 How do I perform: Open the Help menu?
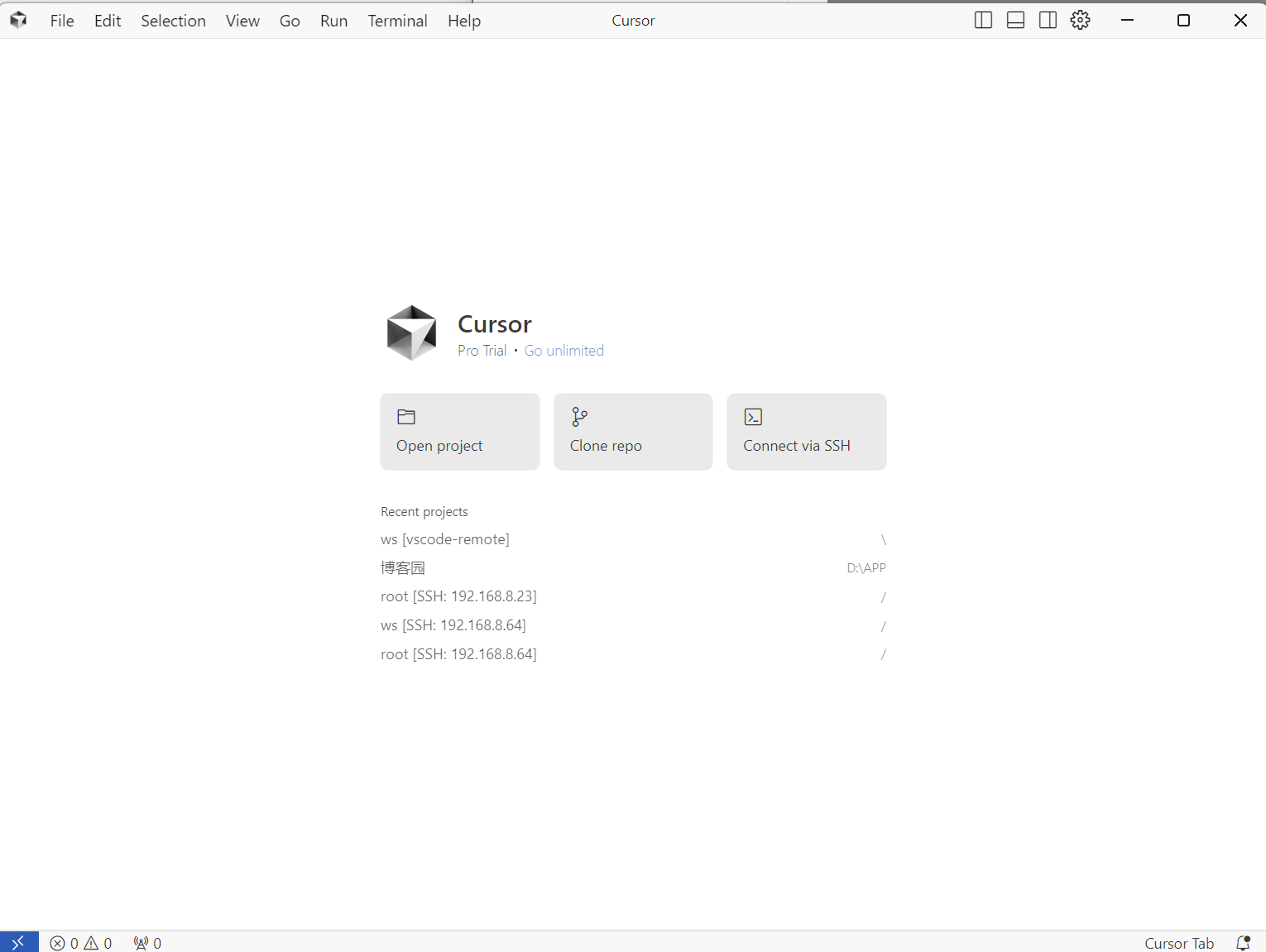pos(464,21)
